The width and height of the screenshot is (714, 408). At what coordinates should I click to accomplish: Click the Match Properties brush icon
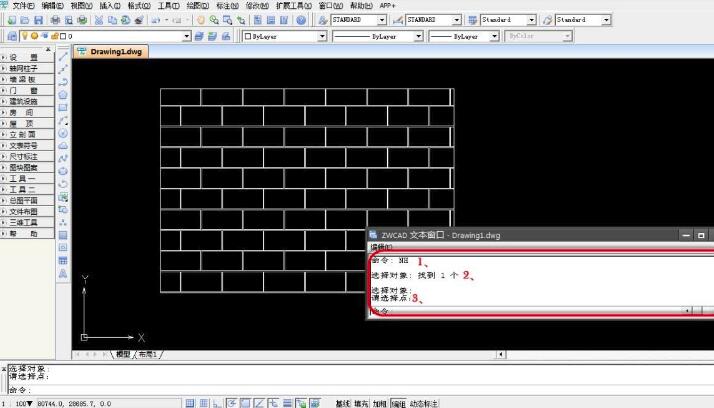click(139, 20)
